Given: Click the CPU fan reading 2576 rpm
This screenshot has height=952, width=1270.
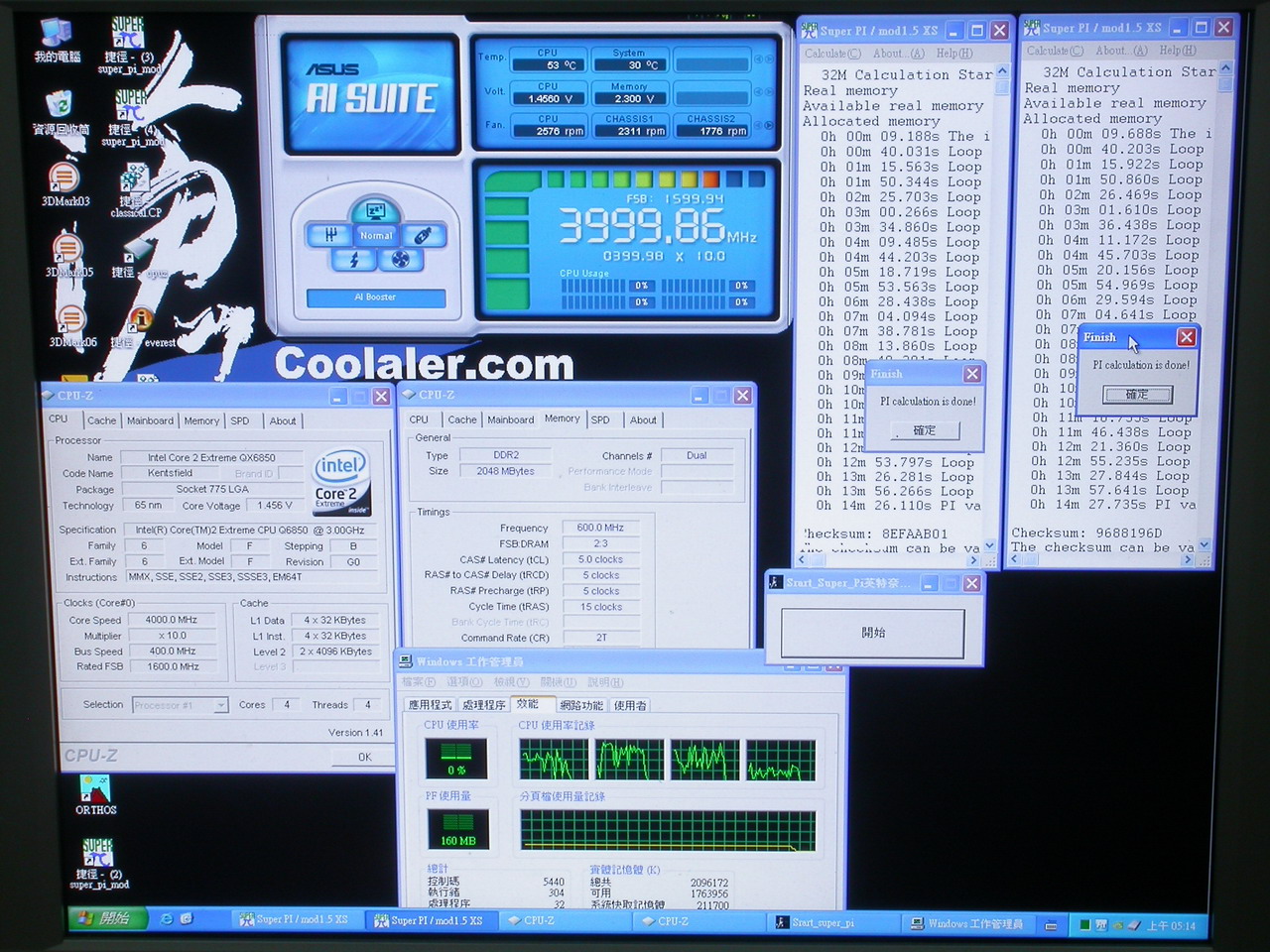Looking at the screenshot, I should (x=548, y=131).
